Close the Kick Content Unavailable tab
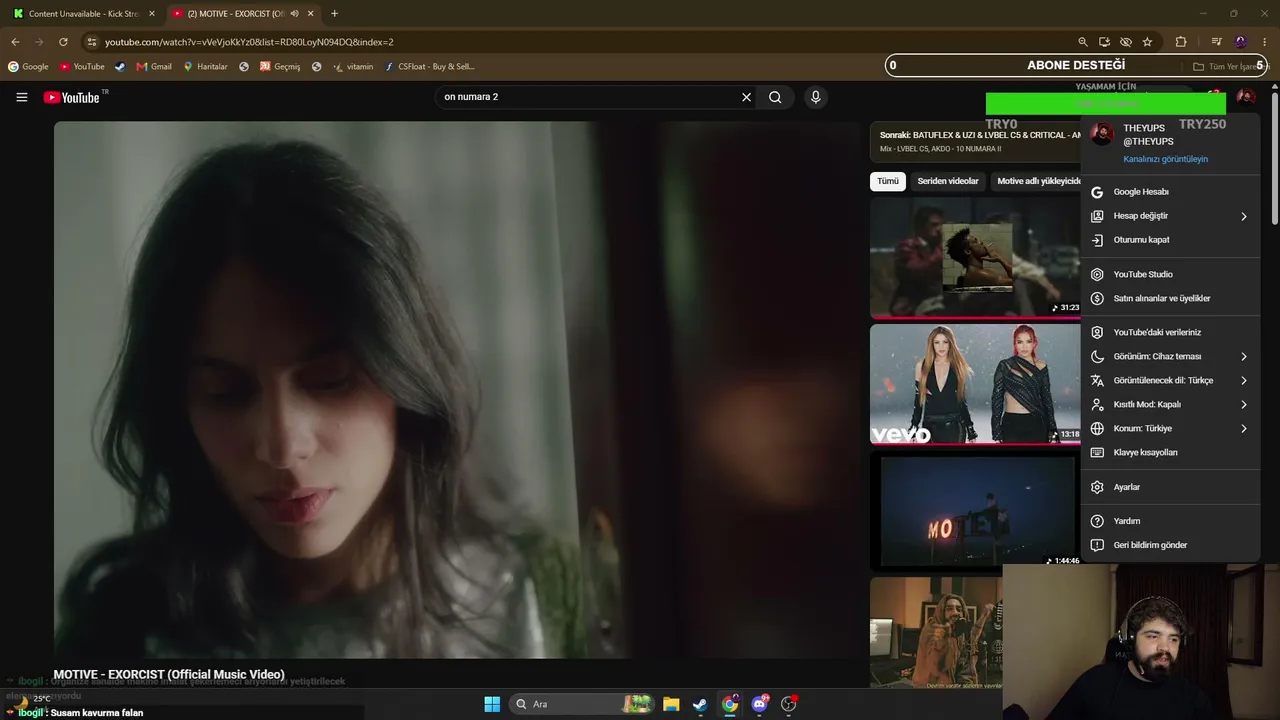This screenshot has height=720, width=1280. [152, 14]
